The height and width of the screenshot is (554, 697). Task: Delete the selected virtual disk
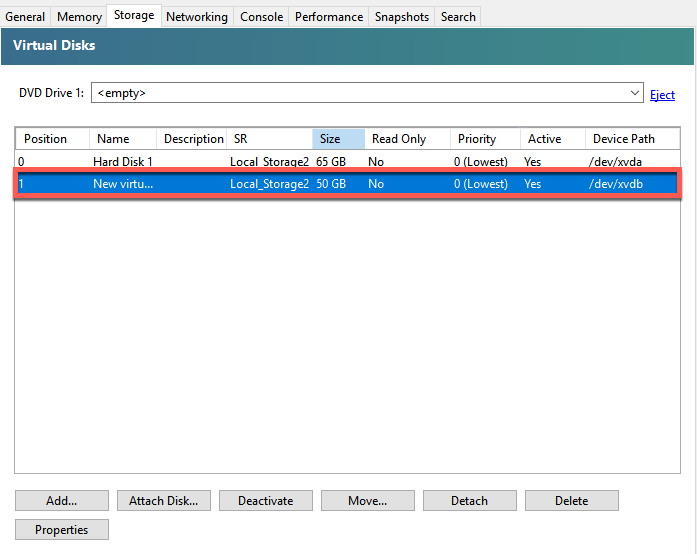point(572,501)
